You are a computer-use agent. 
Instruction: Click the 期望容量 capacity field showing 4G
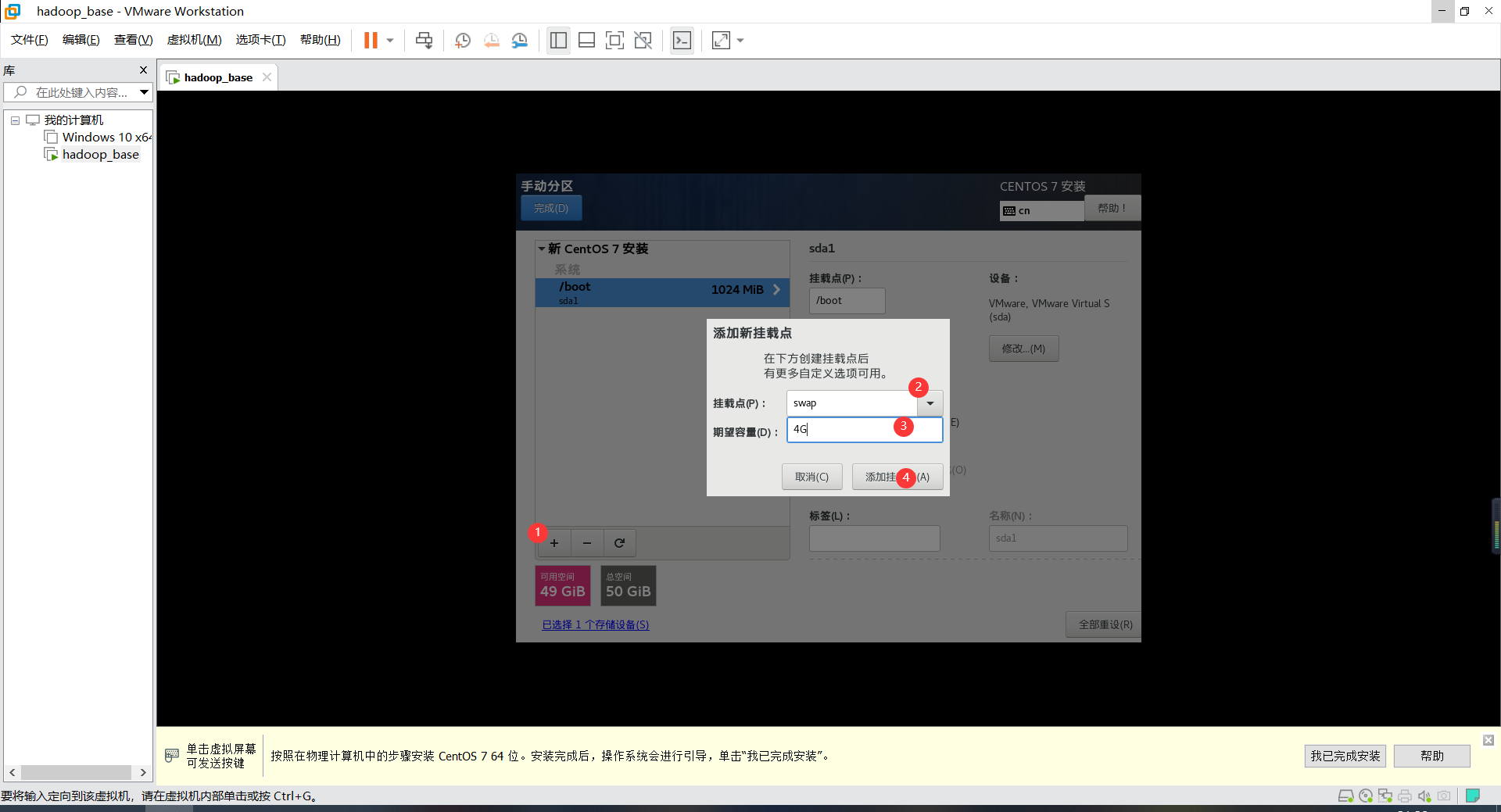pyautogui.click(x=865, y=430)
